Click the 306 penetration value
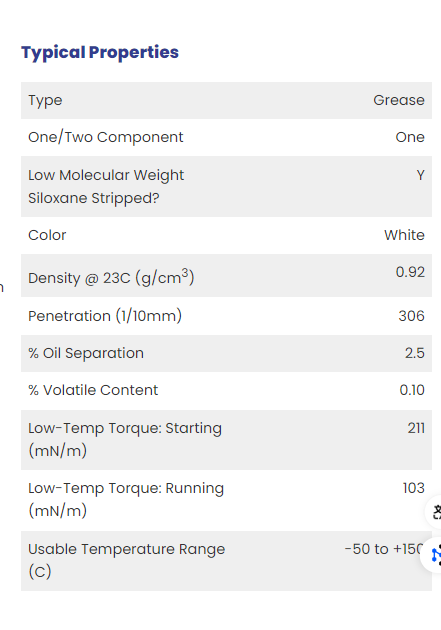The height and width of the screenshot is (630, 441). pyautogui.click(x=411, y=316)
